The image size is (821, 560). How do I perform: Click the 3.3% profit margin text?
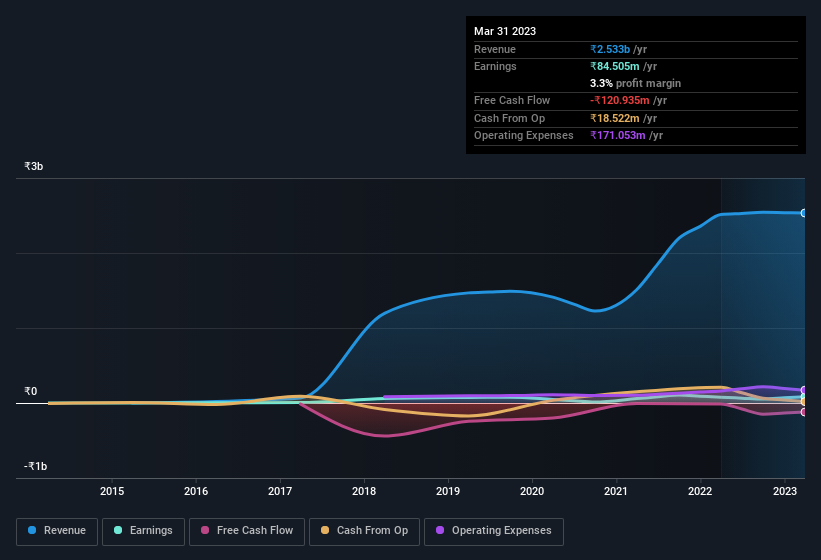click(x=636, y=83)
